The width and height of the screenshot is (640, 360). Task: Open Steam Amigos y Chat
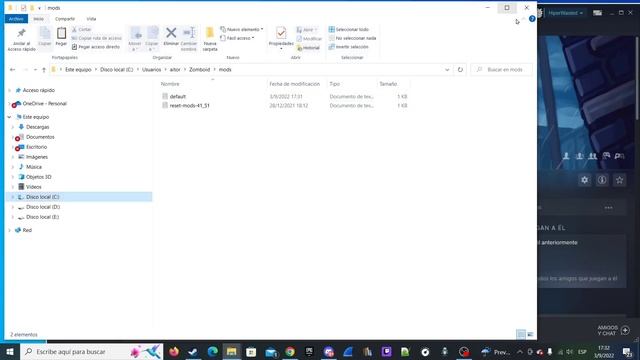coord(613,330)
